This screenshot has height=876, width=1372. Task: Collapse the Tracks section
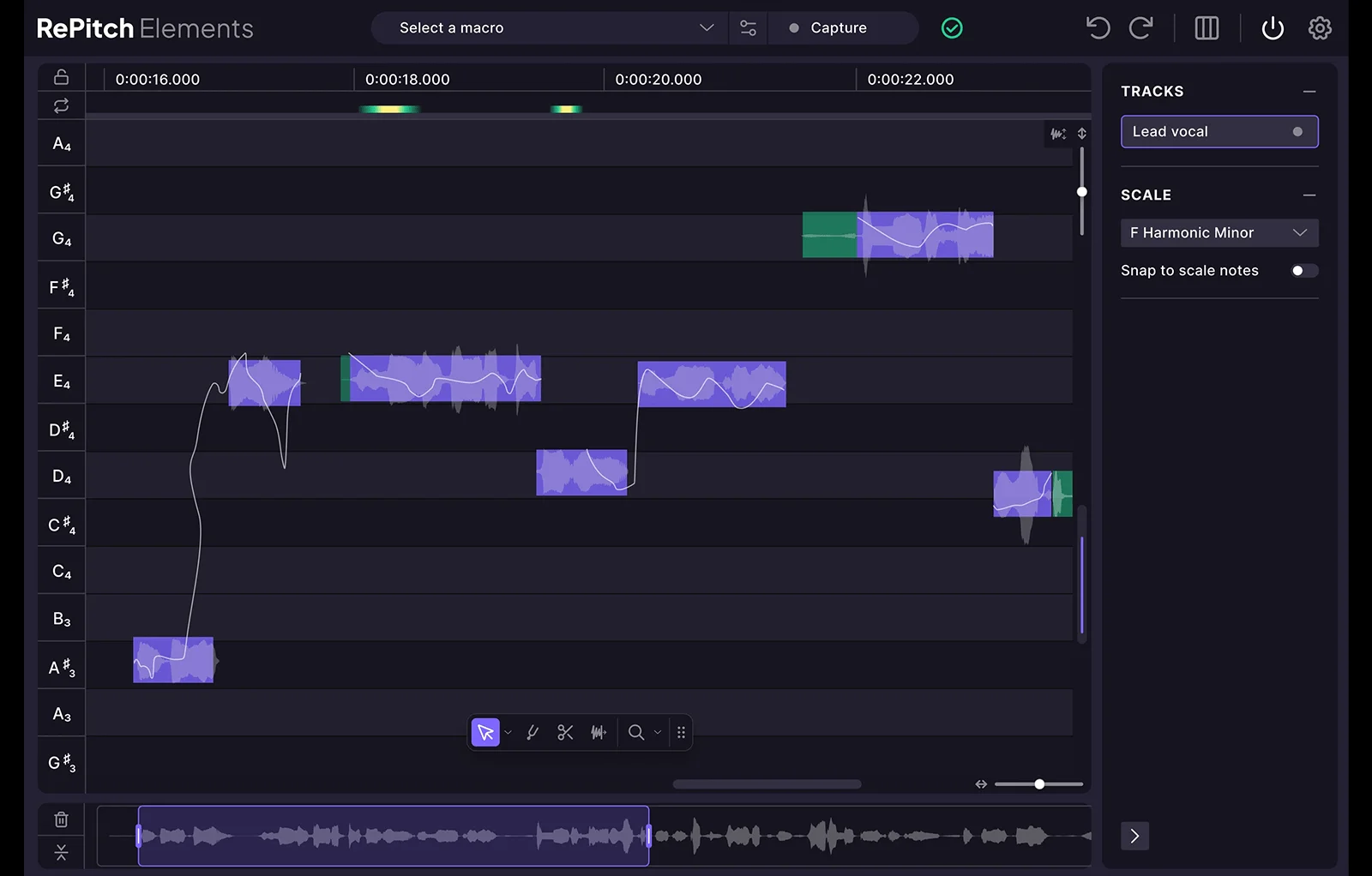1309,92
